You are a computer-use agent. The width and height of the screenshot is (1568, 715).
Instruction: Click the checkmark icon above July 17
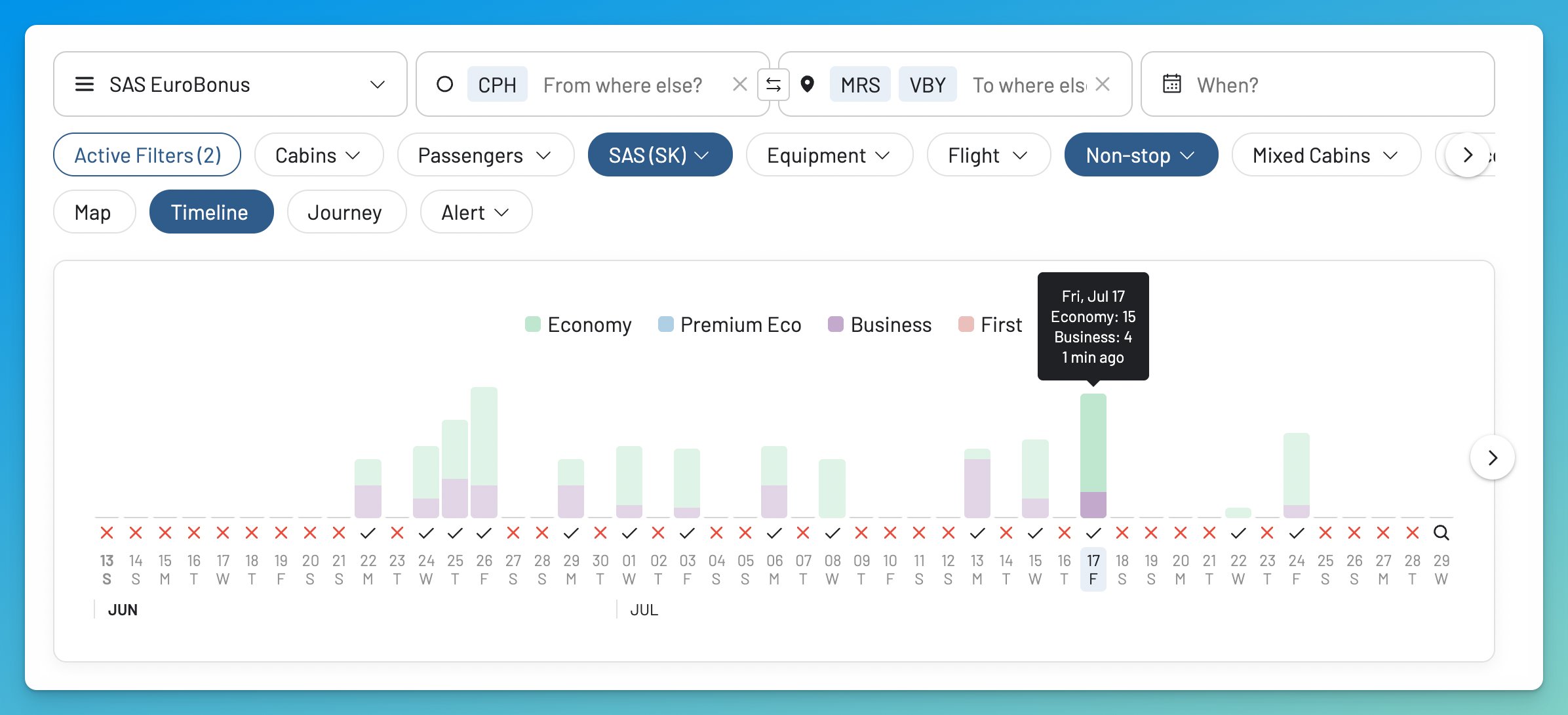pyautogui.click(x=1093, y=533)
